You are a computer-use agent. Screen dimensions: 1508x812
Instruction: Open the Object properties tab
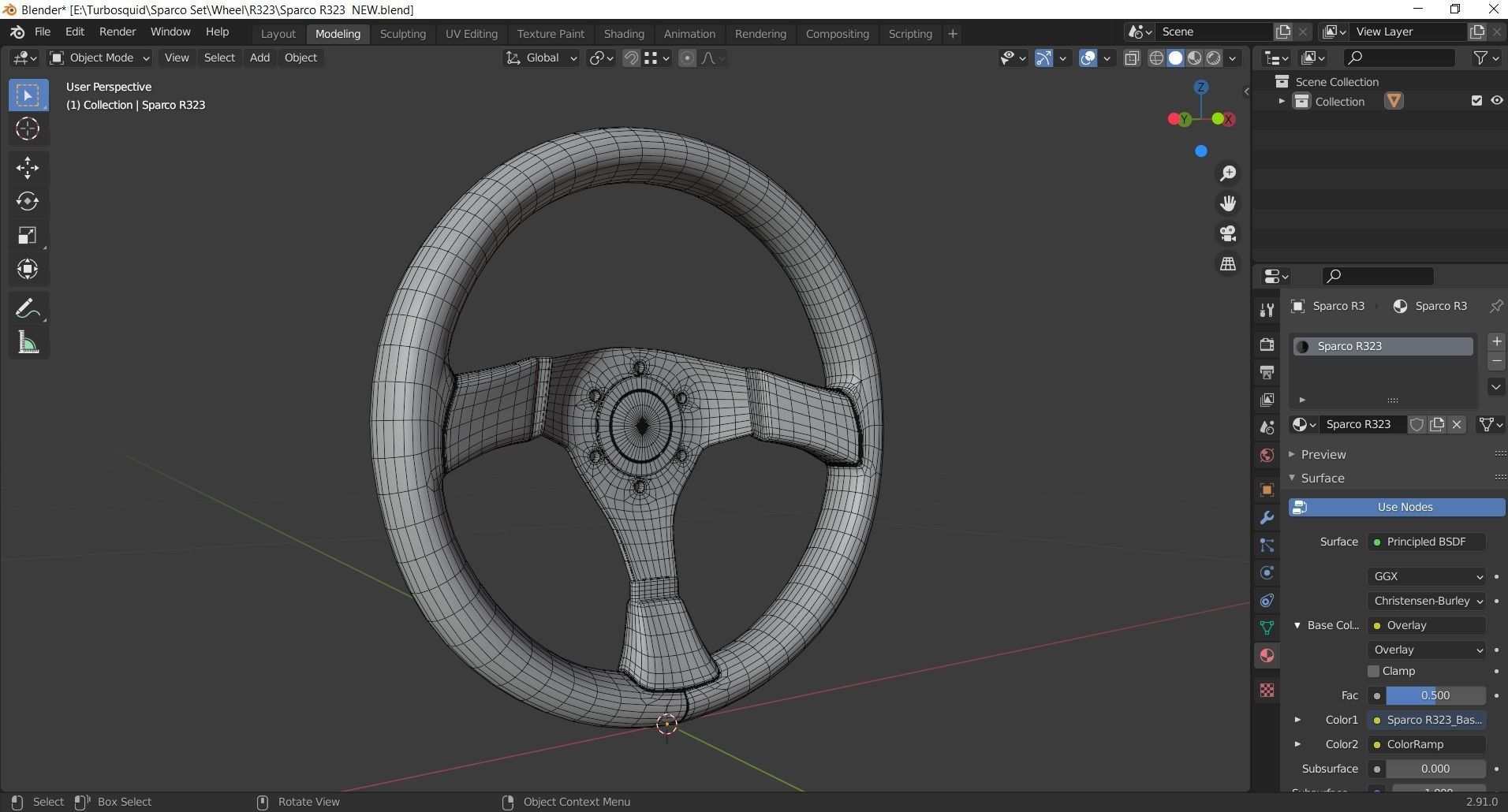coord(1267,490)
